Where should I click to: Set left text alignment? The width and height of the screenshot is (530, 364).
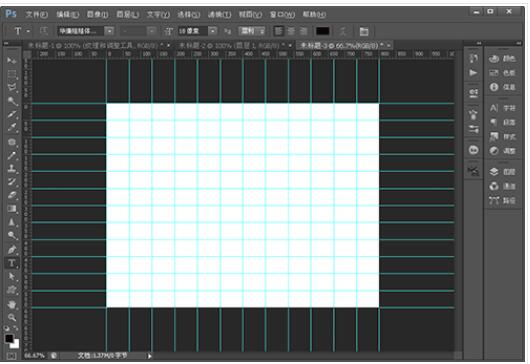pyautogui.click(x=278, y=31)
